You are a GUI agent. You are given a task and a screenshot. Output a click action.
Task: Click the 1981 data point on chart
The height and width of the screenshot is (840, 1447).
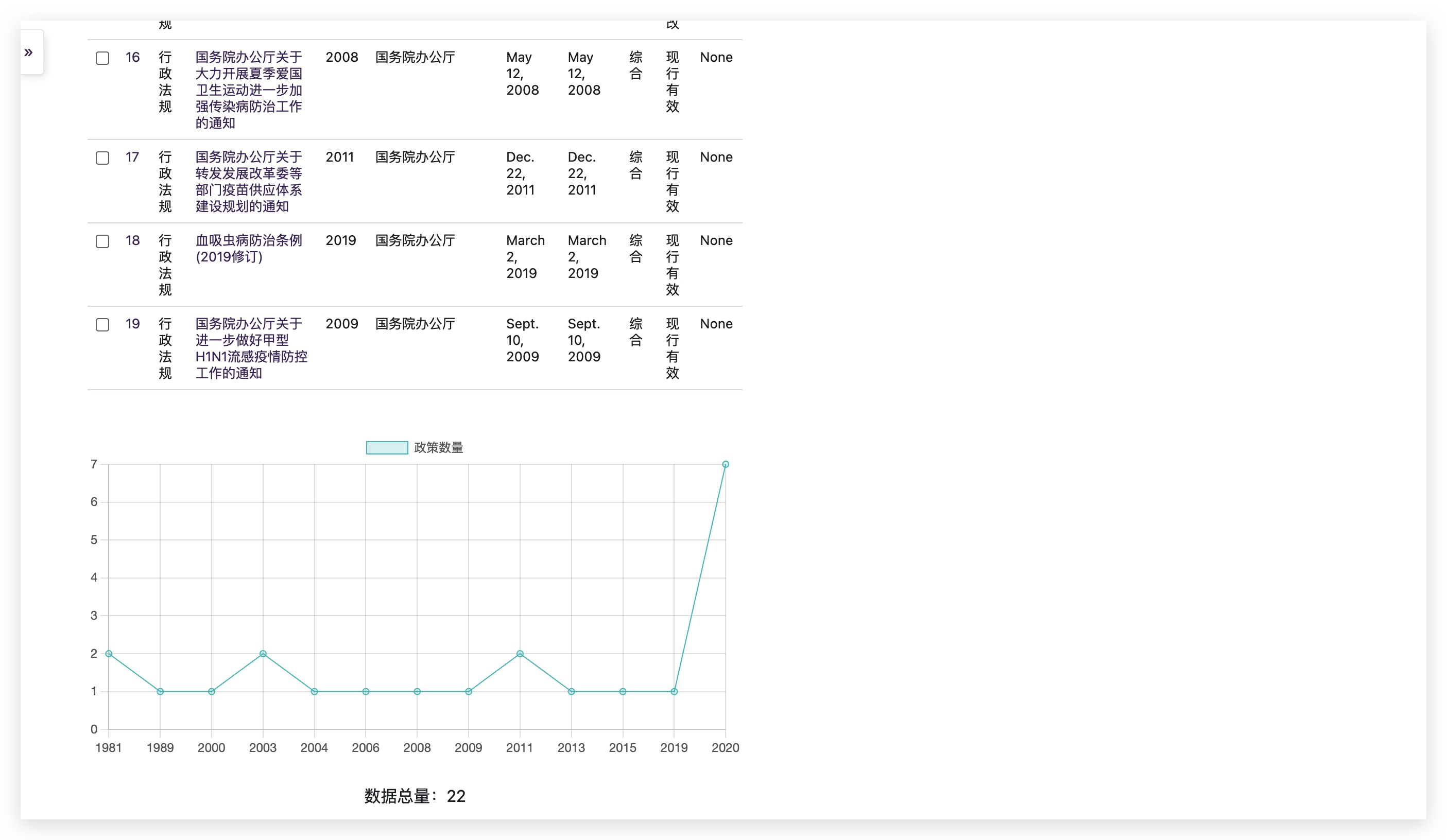click(109, 654)
